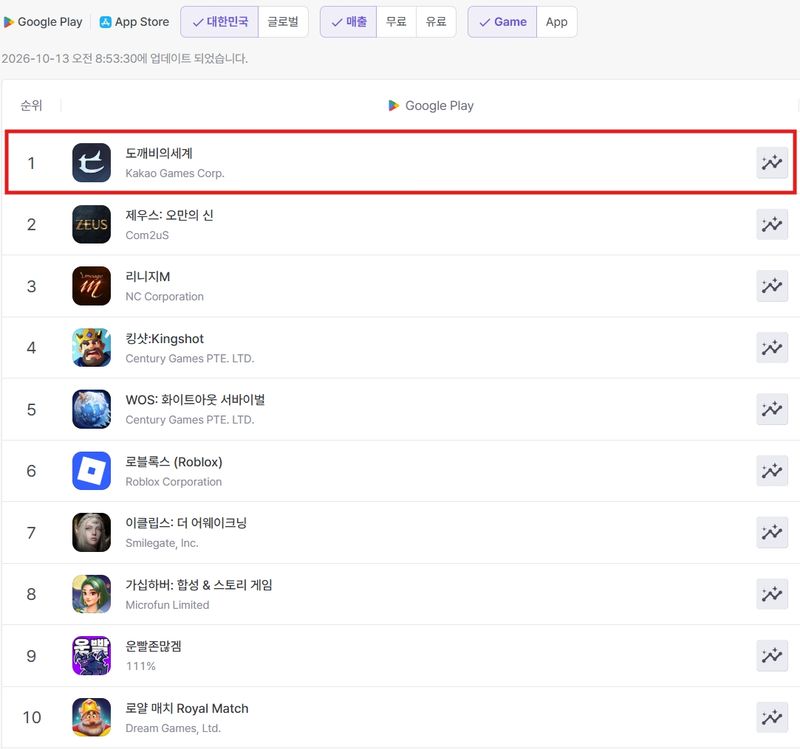Click the 리니지M app icon
Screen dimensions: 800x749
pyautogui.click(x=91, y=286)
